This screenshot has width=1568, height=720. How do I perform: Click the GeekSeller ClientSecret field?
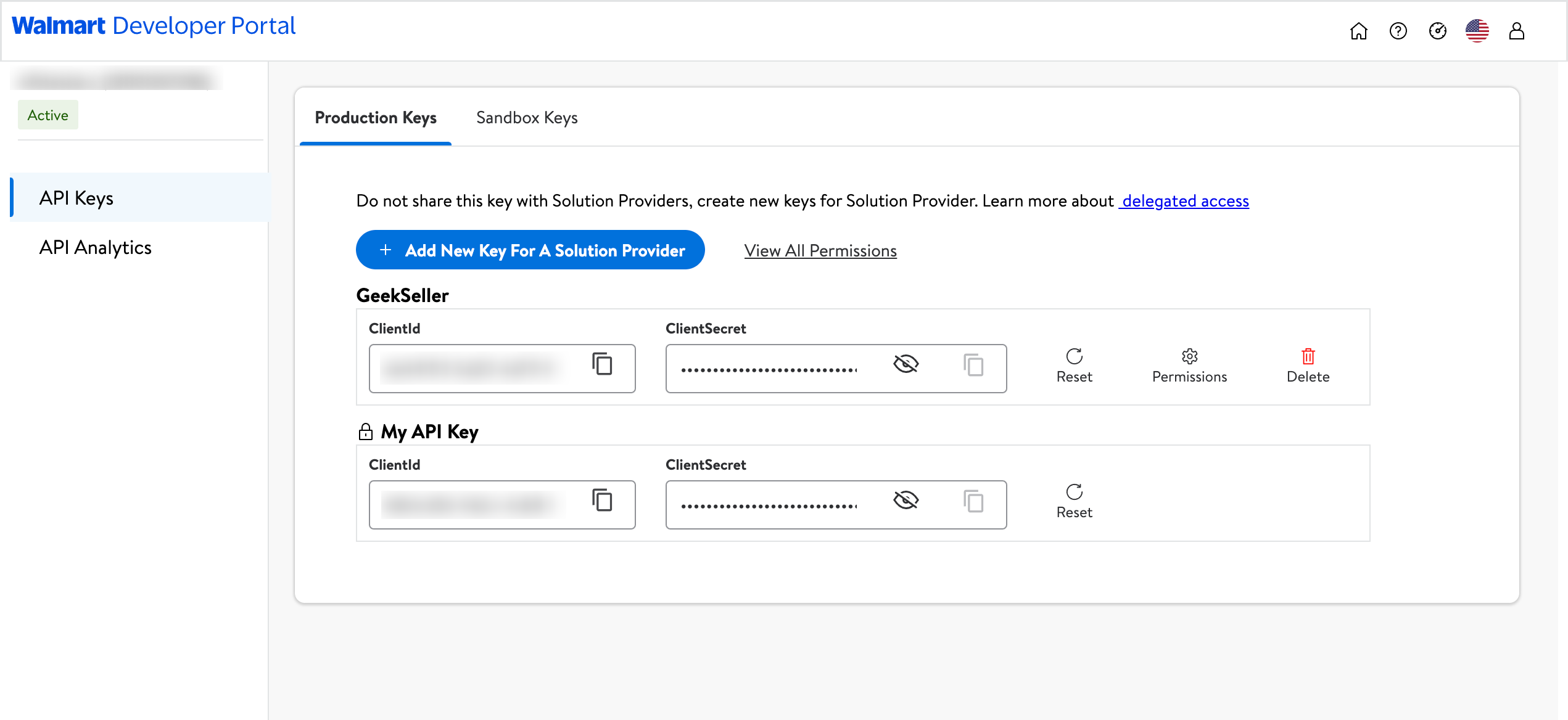tap(836, 369)
